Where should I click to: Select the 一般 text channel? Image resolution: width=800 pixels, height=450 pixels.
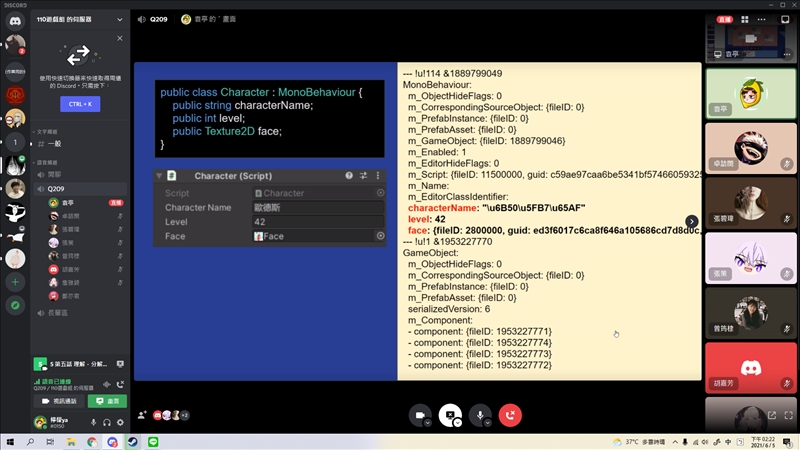coord(55,144)
